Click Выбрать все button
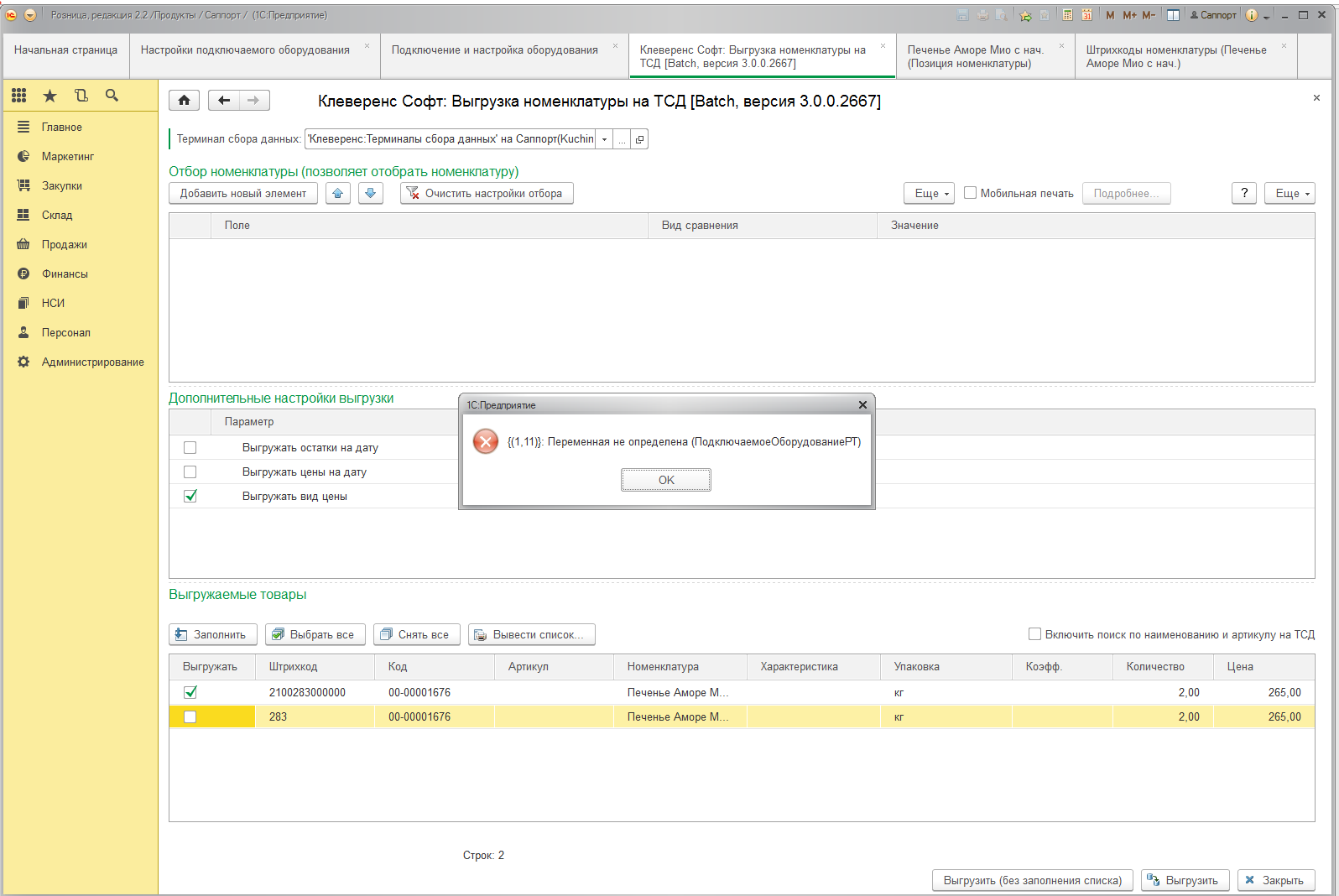1339x896 pixels. pos(315,634)
